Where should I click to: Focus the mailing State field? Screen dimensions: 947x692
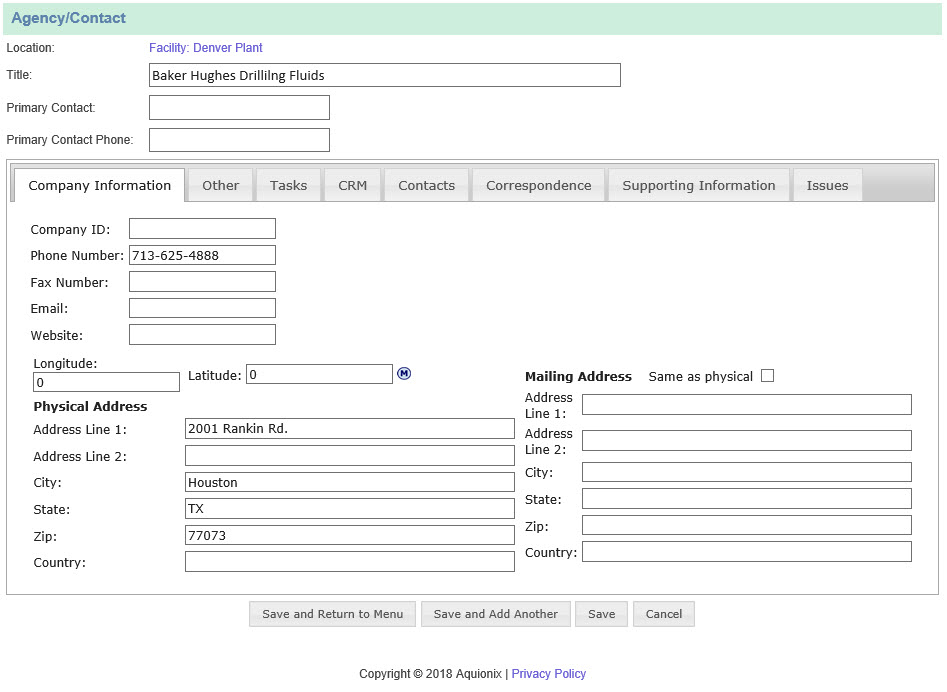747,499
